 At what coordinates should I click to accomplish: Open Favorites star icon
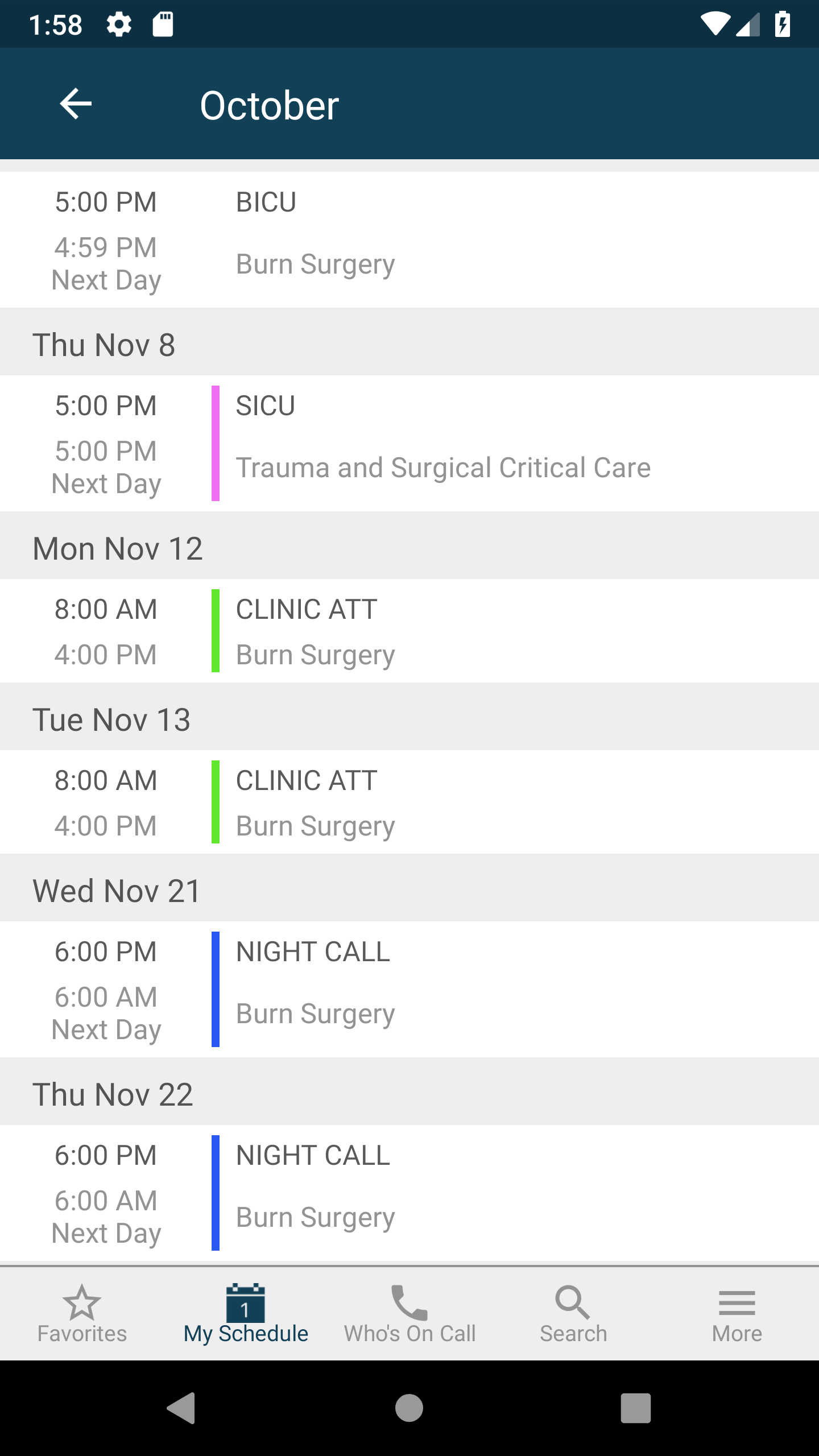[82, 1302]
